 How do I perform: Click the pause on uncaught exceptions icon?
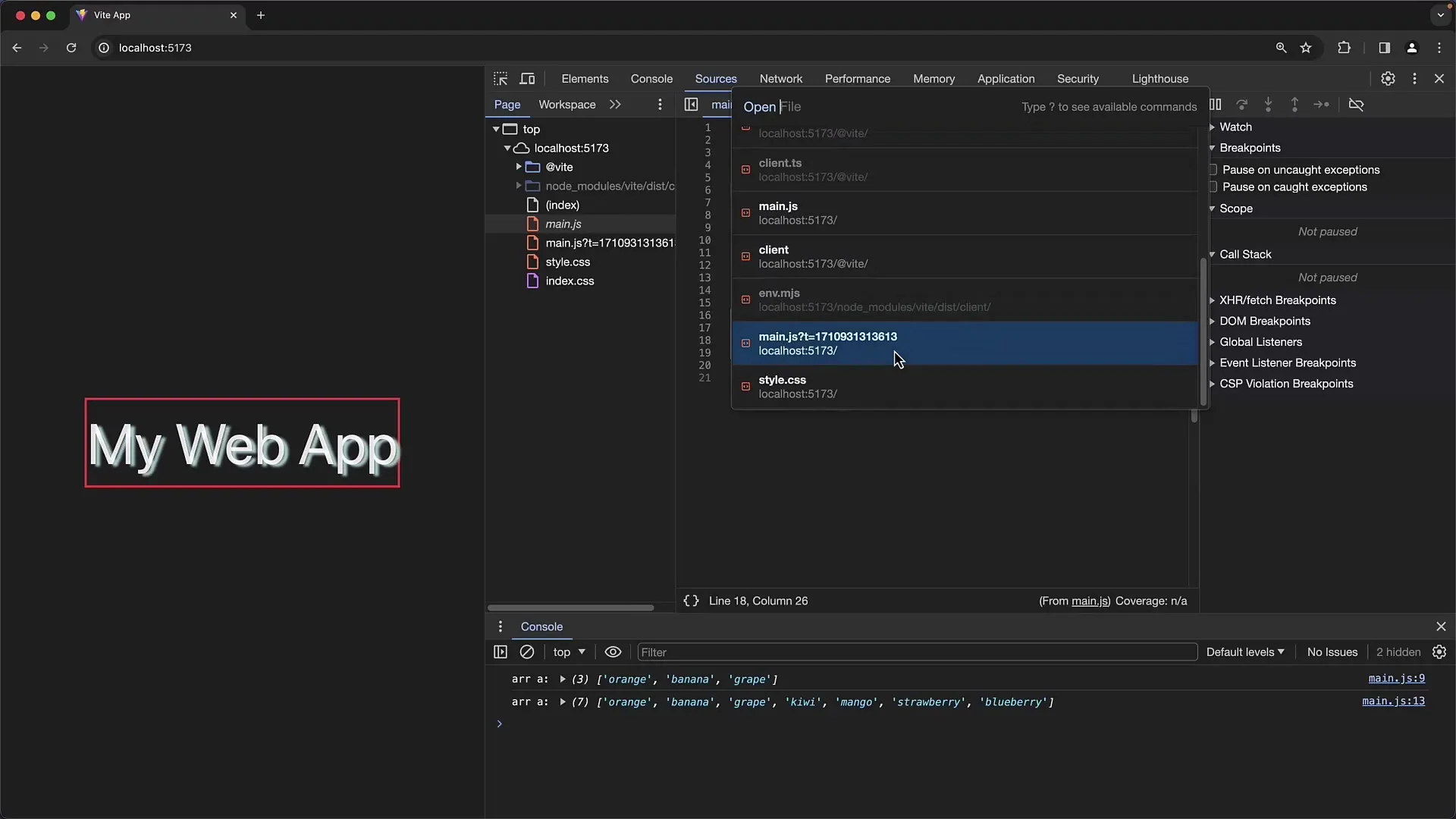[x=1211, y=169]
